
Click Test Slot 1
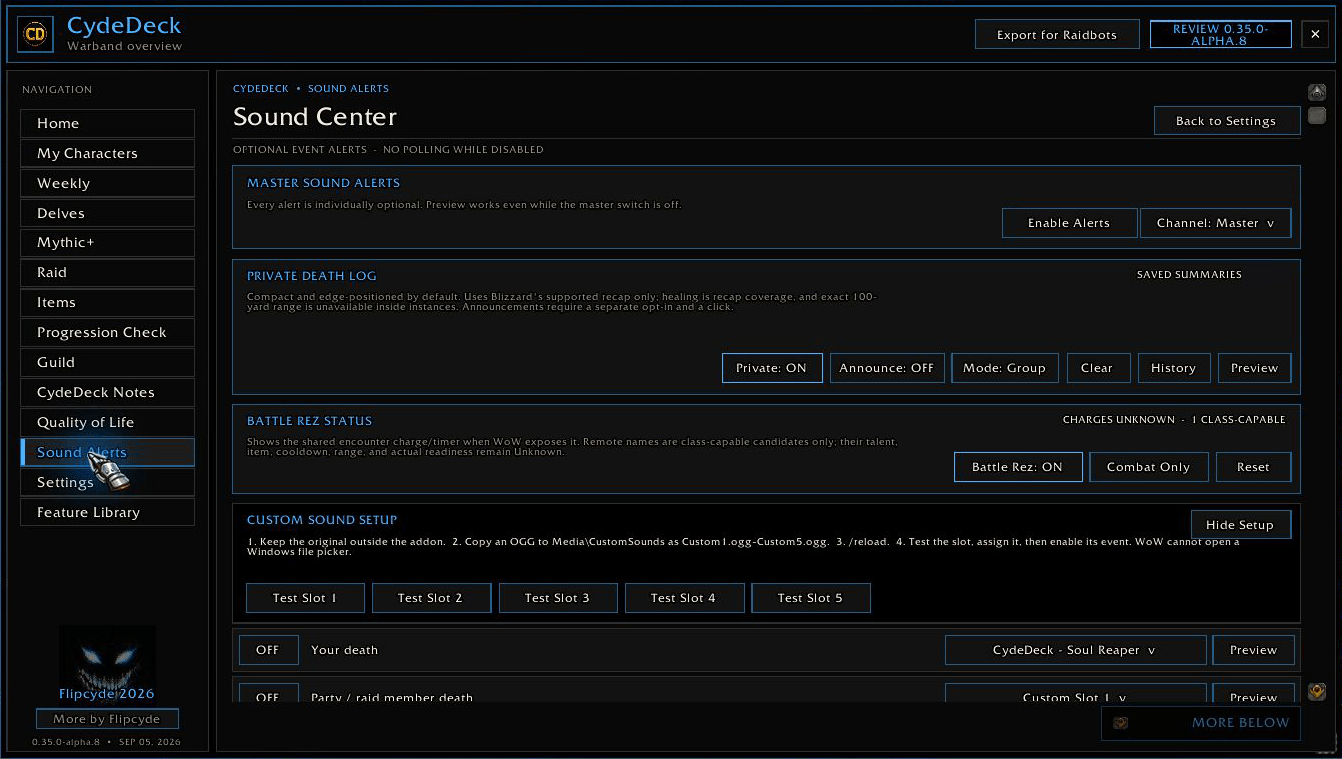coord(305,598)
